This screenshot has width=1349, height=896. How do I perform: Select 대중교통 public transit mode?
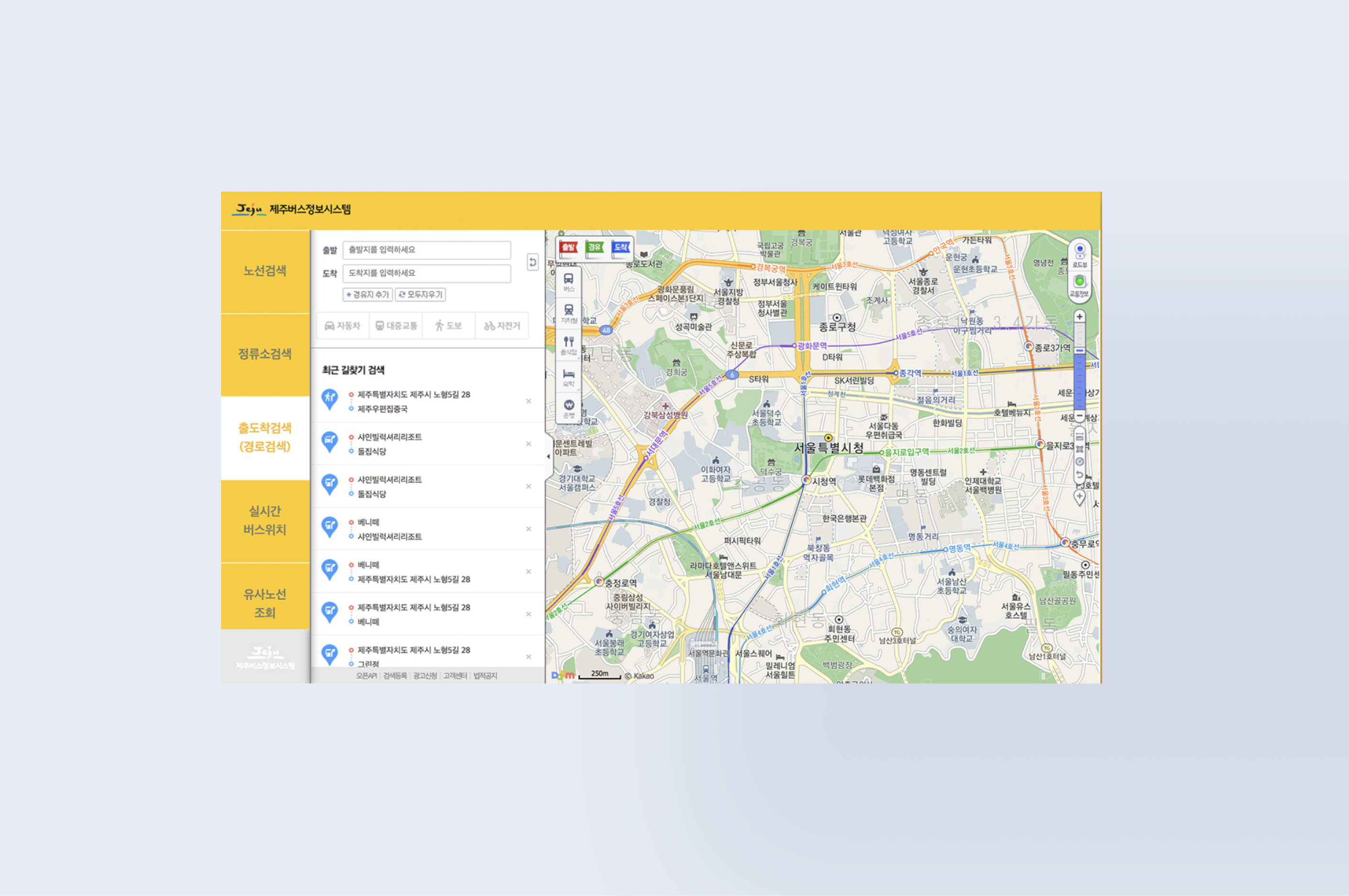[x=396, y=326]
